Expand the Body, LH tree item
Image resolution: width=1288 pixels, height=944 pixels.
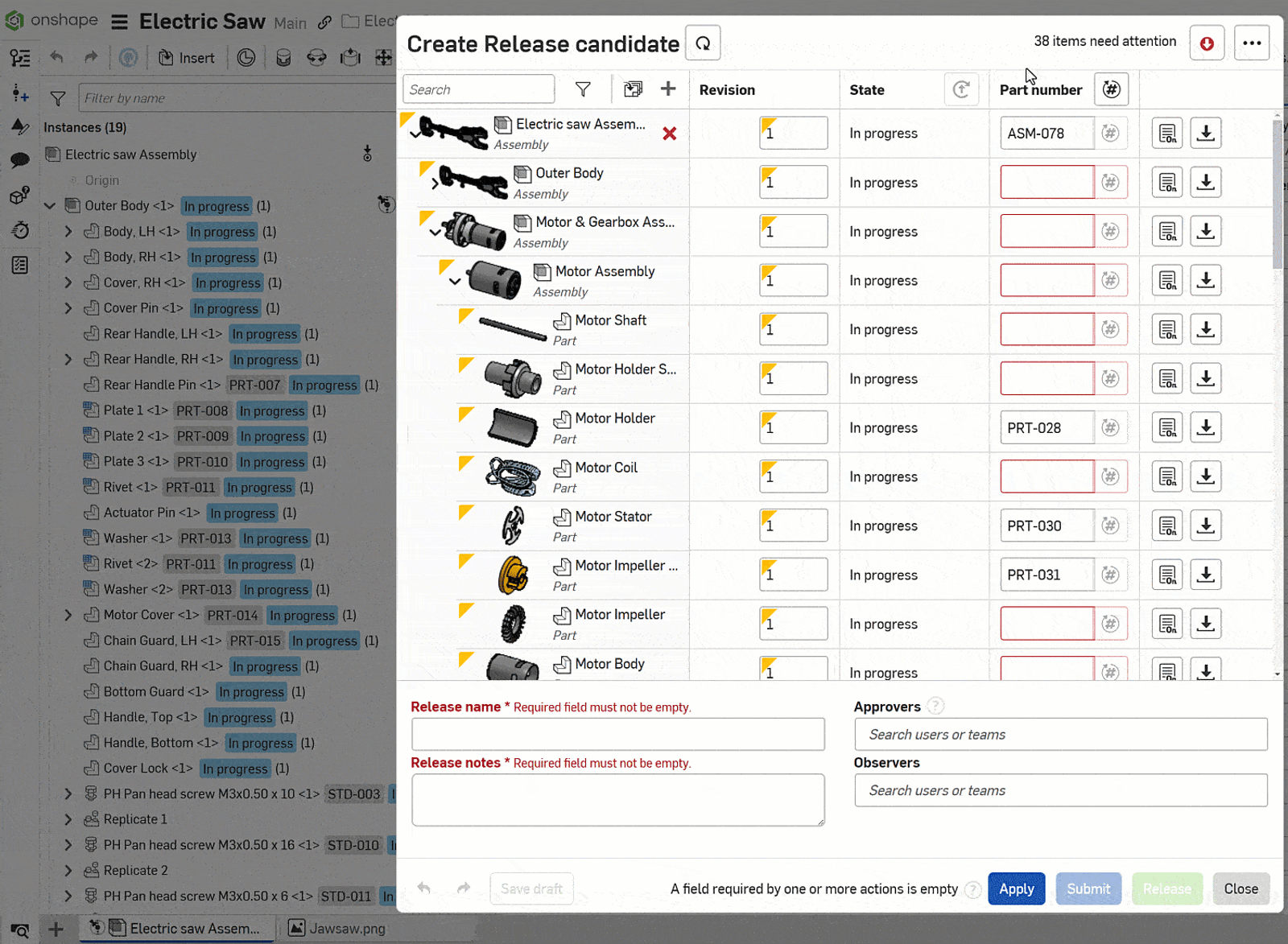point(68,231)
